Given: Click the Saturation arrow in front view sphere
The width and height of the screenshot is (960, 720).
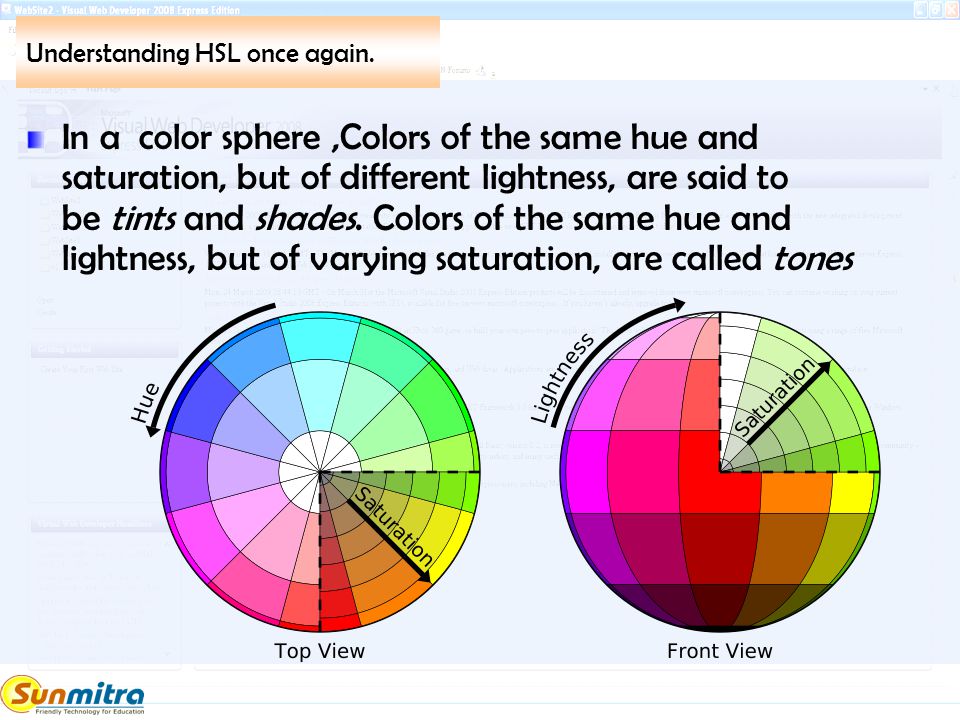Looking at the screenshot, I should point(789,402).
